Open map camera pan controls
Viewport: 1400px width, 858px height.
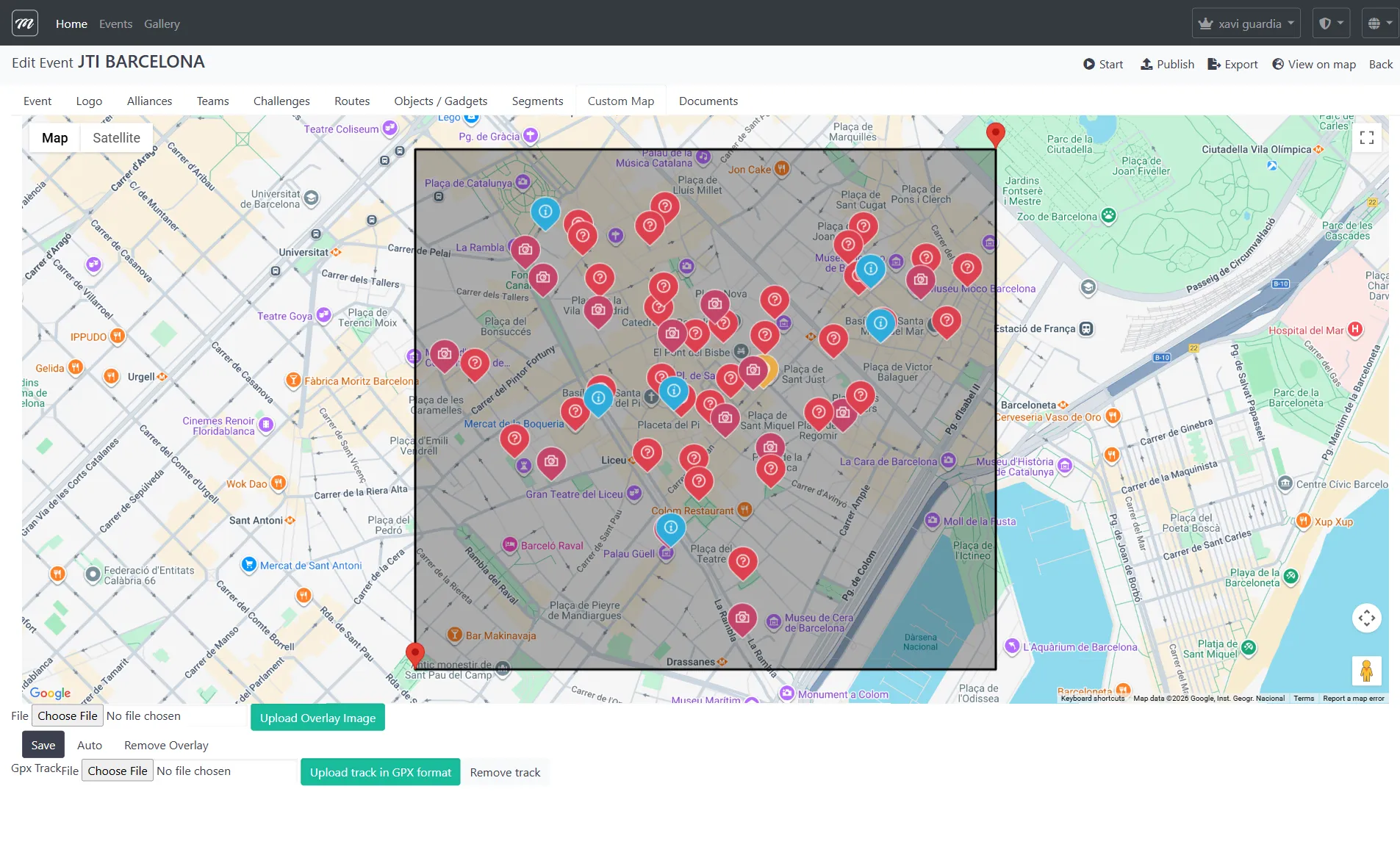[1366, 618]
